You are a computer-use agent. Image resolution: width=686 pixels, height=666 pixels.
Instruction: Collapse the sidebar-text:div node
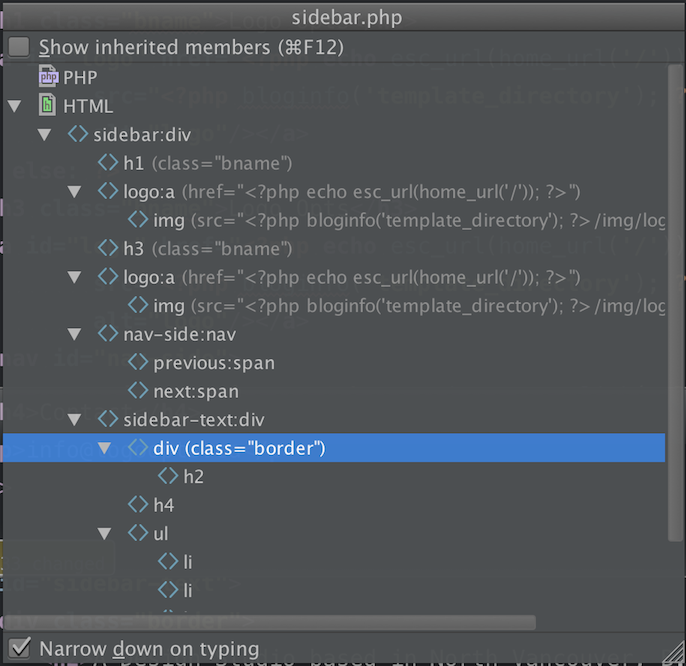74,420
